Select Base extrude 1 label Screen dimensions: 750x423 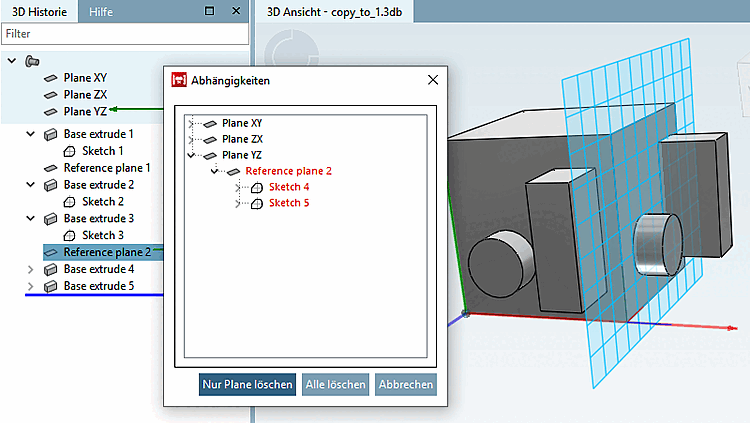(x=99, y=134)
